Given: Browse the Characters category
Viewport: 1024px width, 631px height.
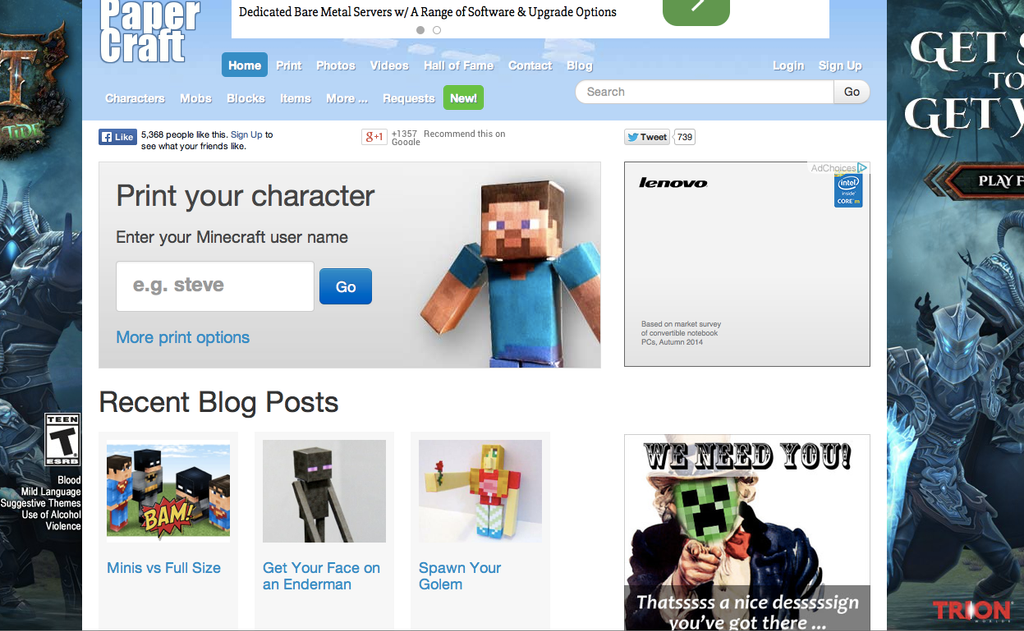Looking at the screenshot, I should pyautogui.click(x=135, y=98).
